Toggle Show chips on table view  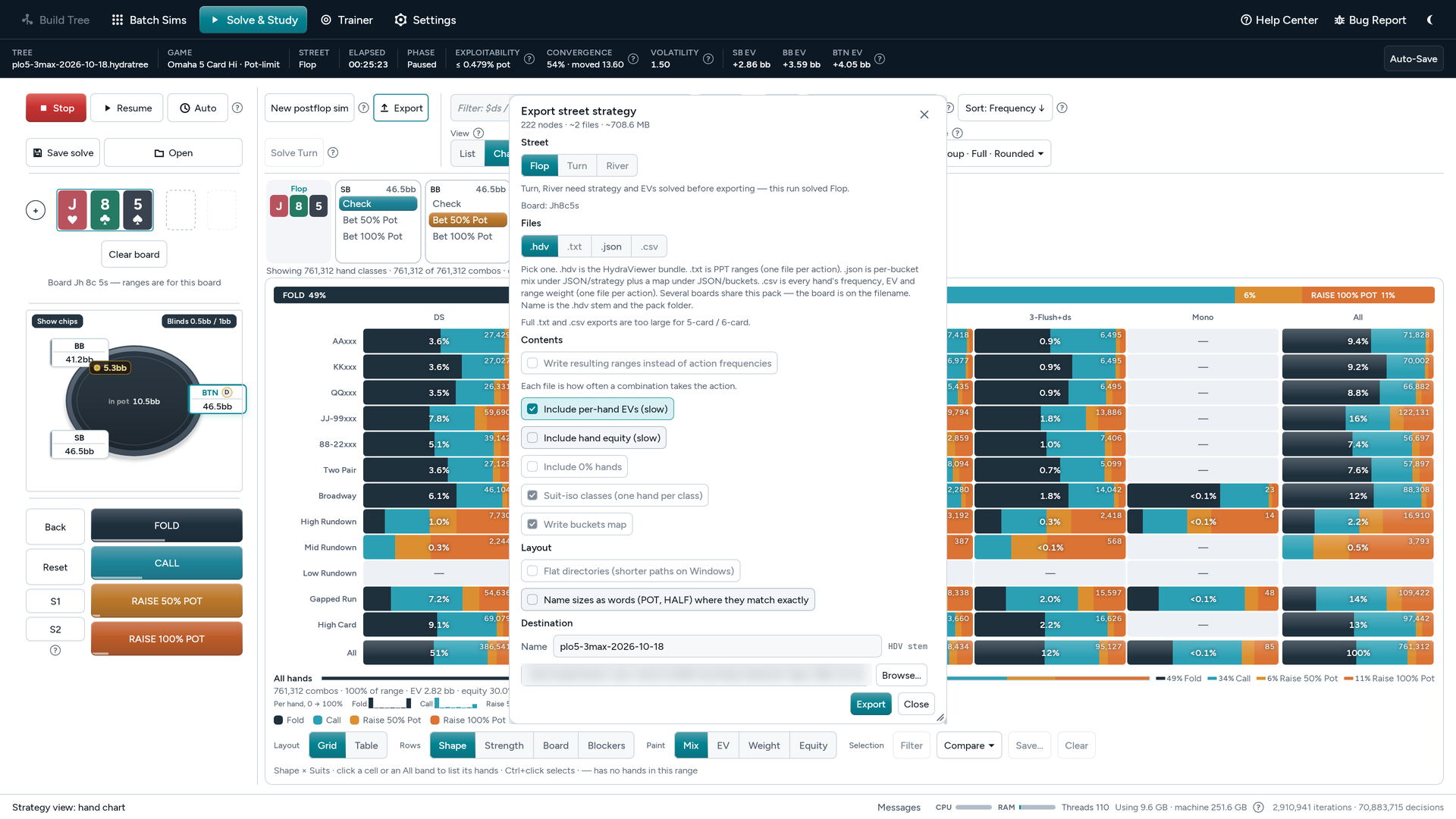tap(58, 321)
